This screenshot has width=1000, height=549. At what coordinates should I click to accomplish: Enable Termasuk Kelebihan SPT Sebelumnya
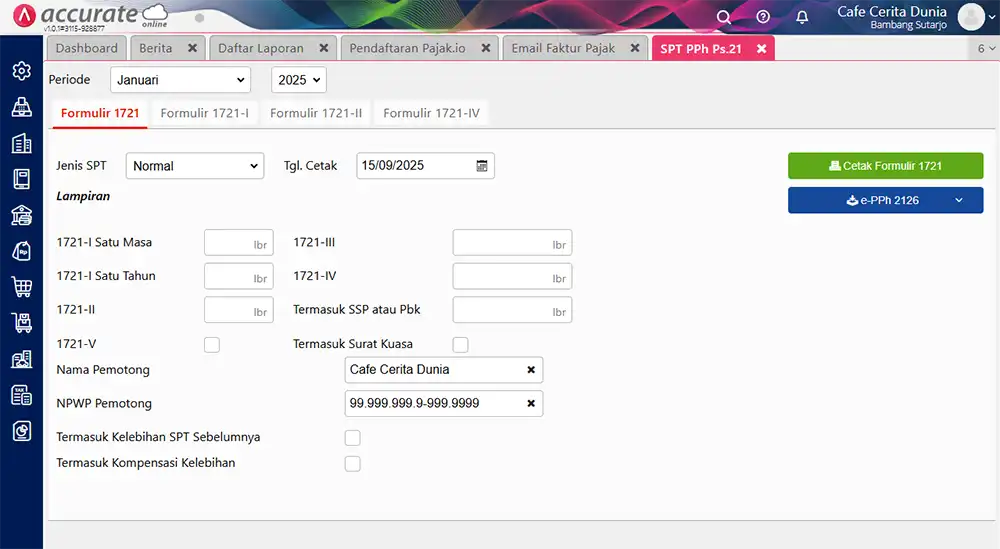(353, 438)
